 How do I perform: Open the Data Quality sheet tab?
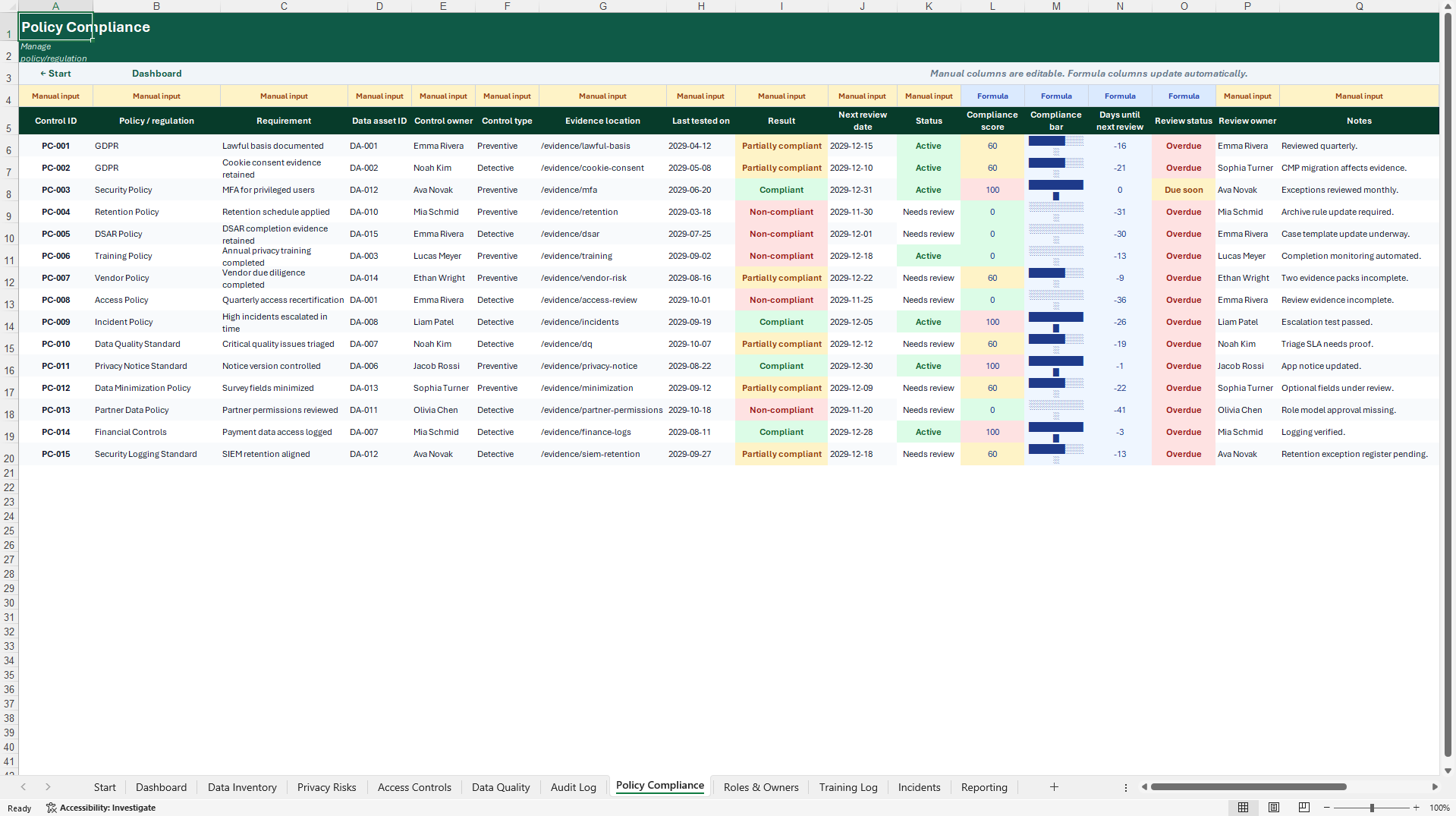click(x=501, y=787)
